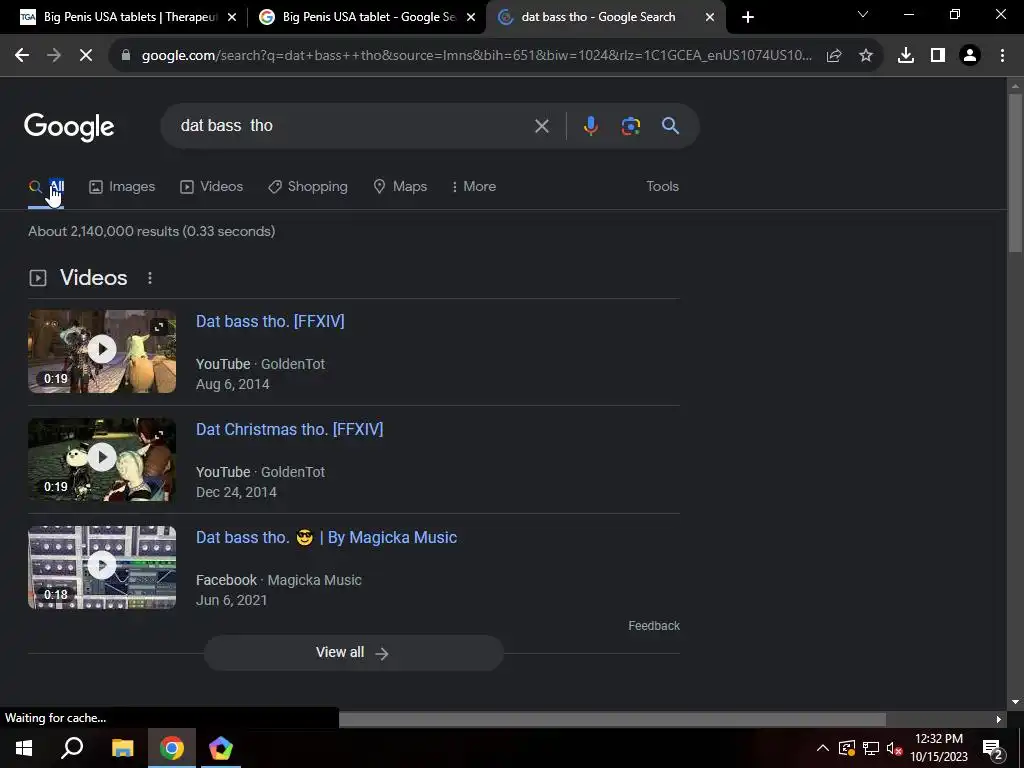Open Windows taskbar search
This screenshot has height=768, width=1024.
pos(72,748)
